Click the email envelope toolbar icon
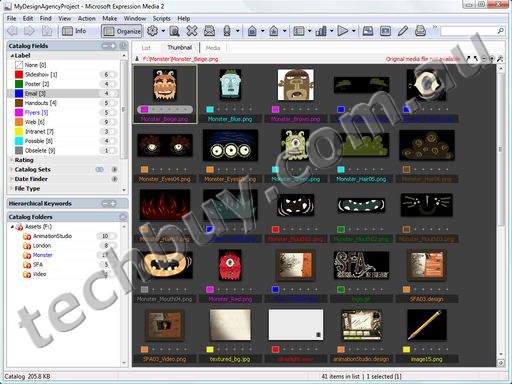The image size is (512, 384). click(209, 31)
